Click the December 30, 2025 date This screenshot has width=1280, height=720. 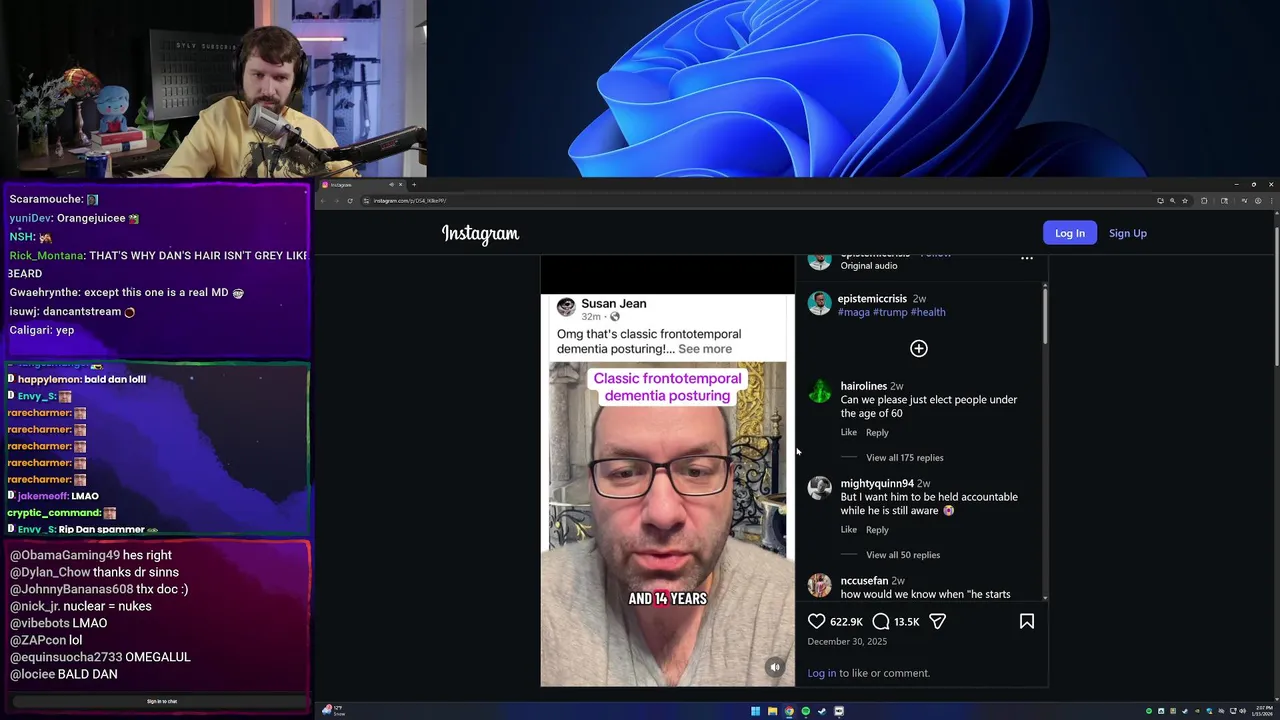click(847, 641)
